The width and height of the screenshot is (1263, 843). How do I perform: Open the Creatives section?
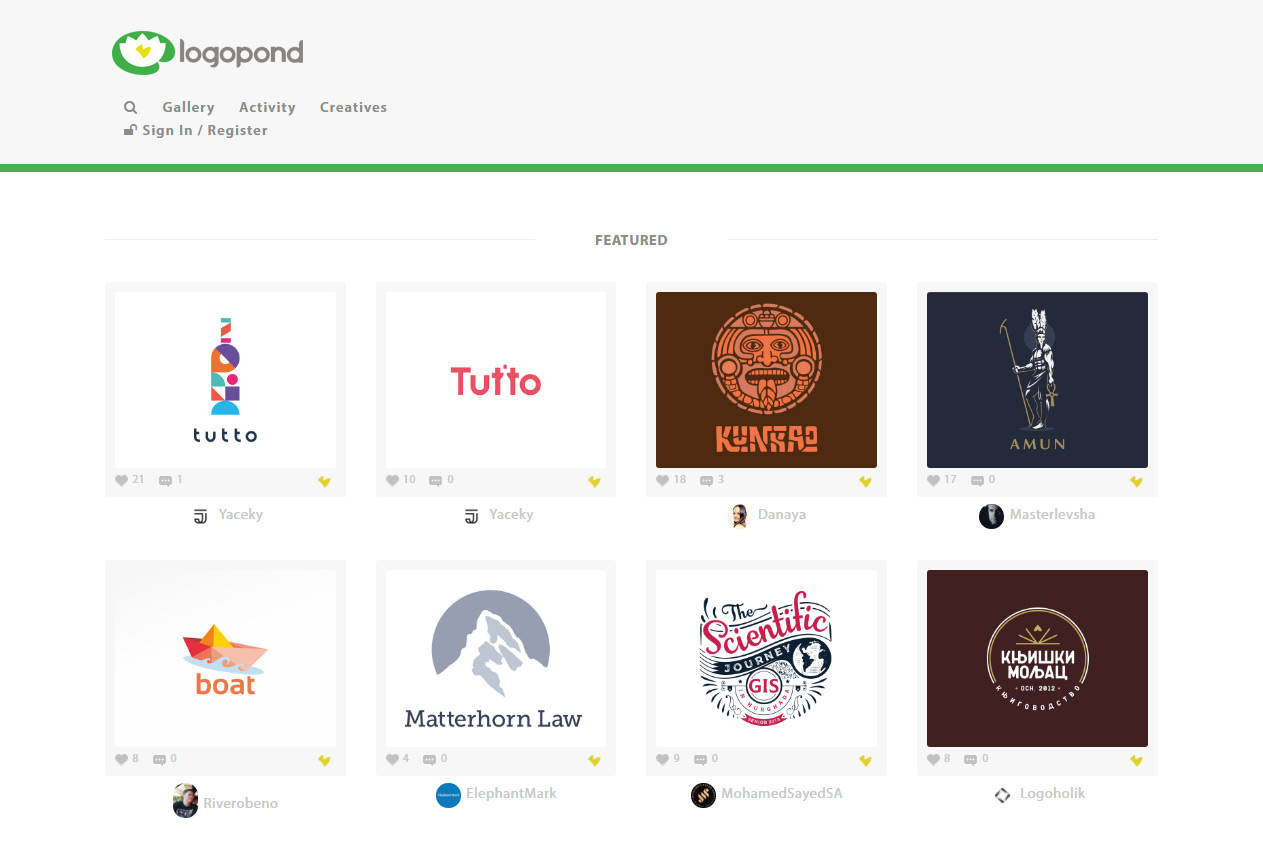[353, 107]
